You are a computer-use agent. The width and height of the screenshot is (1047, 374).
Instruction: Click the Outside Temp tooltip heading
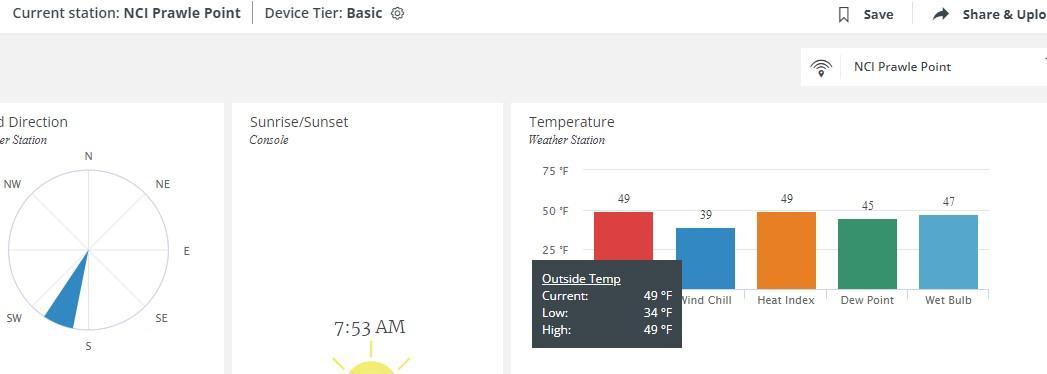coord(581,279)
